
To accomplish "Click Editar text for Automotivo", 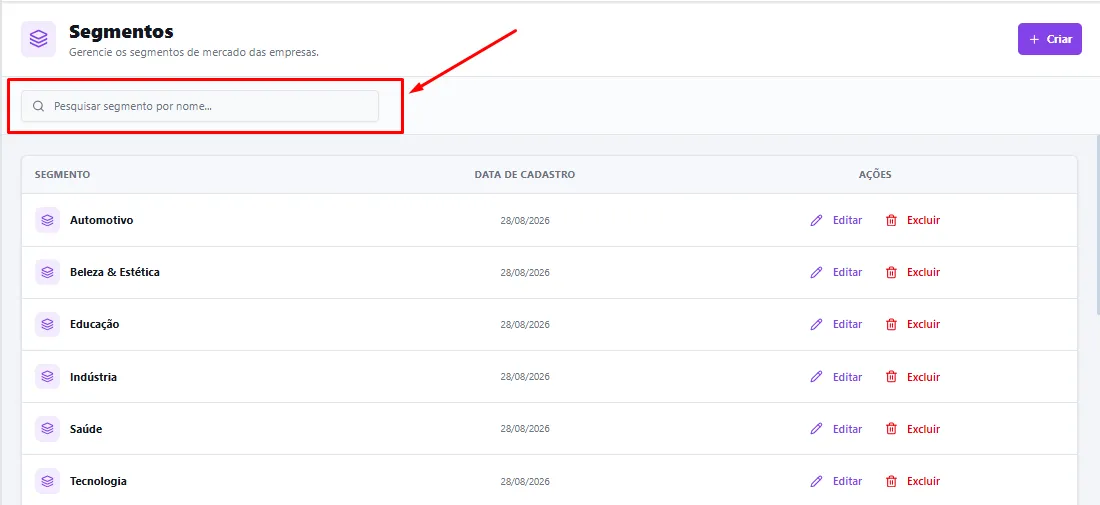I will (x=847, y=220).
